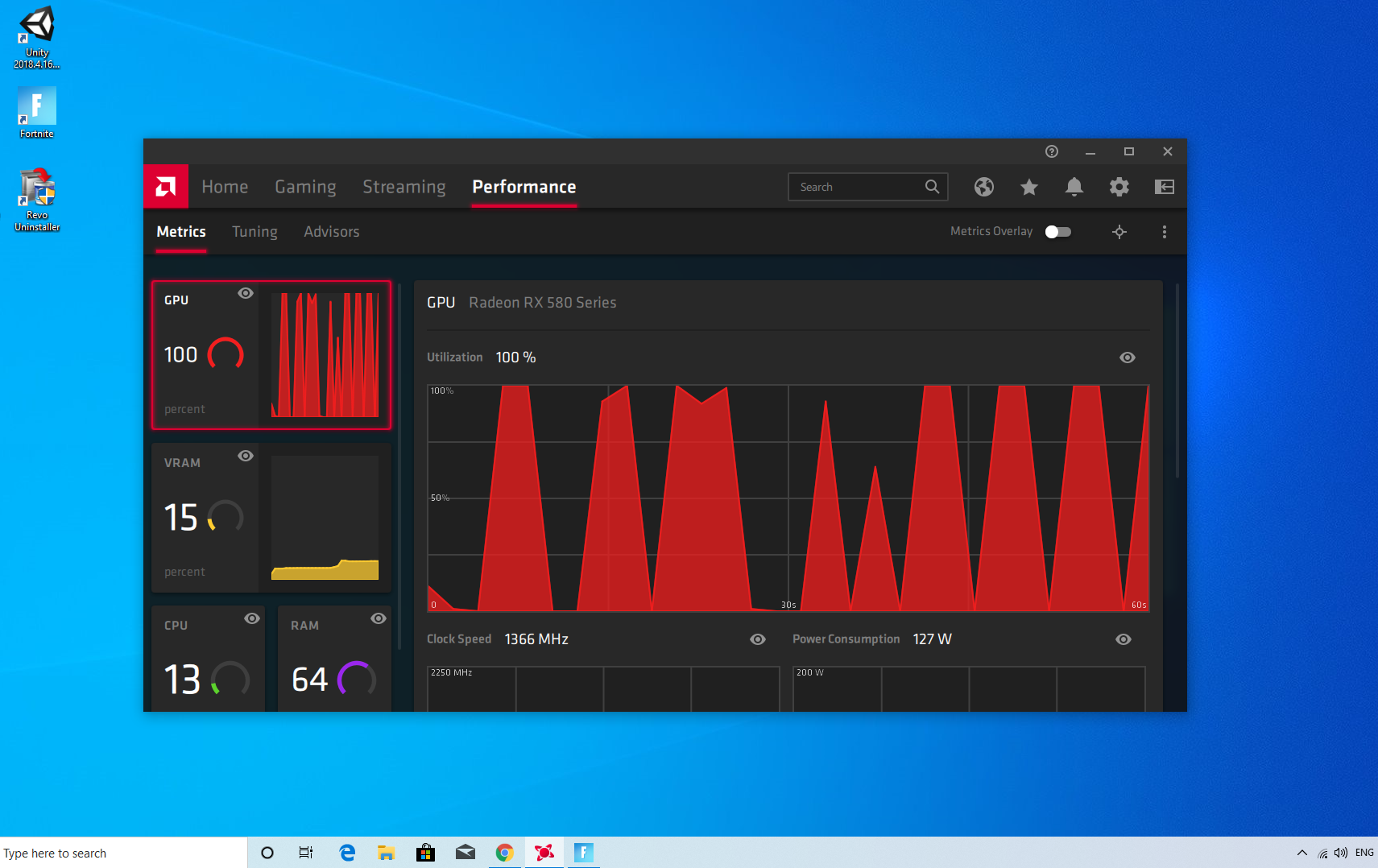The image size is (1378, 868).
Task: Click the metrics overlay crosshair icon
Action: [1119, 232]
